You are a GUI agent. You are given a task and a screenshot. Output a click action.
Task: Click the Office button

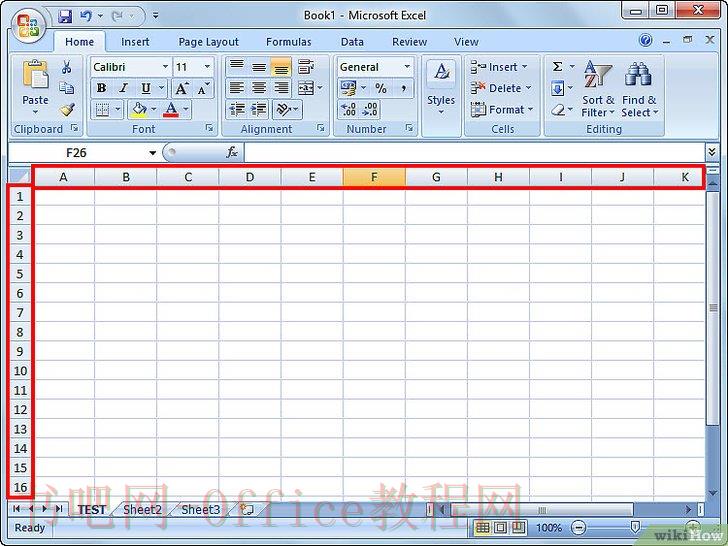pos(28,26)
